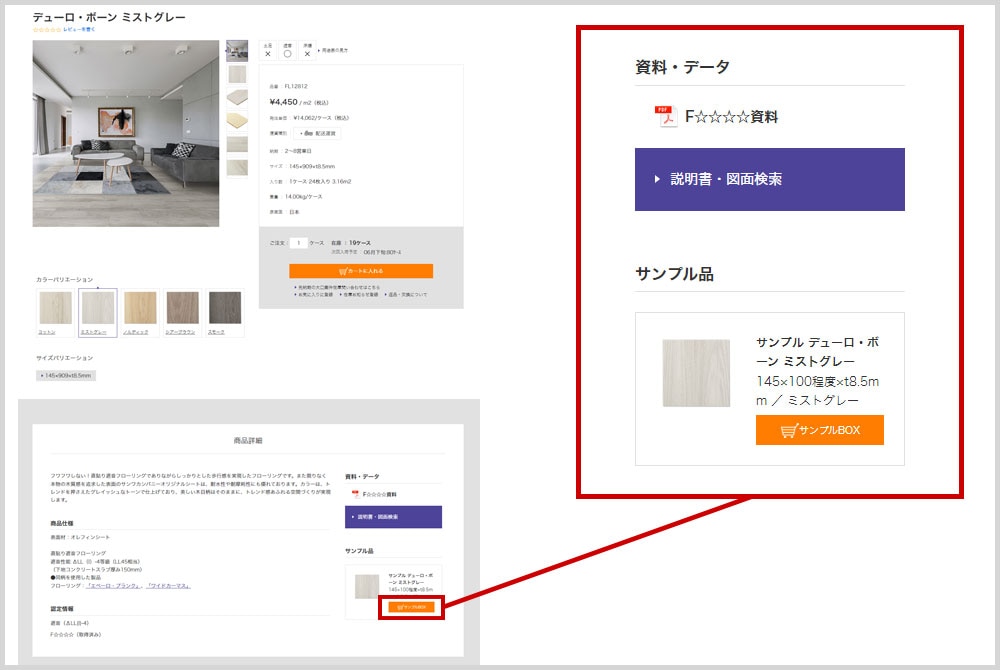Click the main living room product image
Viewport: 1000px width, 670px height.
click(125, 133)
